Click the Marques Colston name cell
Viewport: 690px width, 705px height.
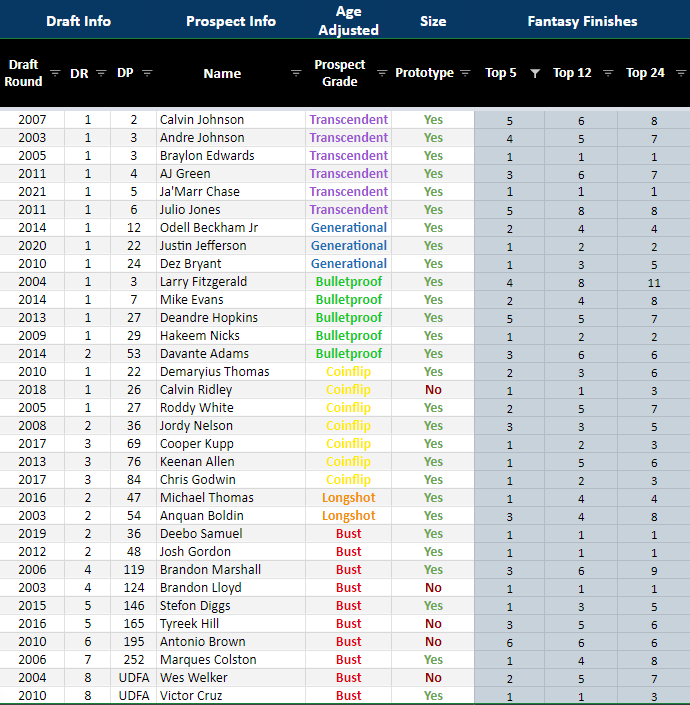click(x=231, y=659)
